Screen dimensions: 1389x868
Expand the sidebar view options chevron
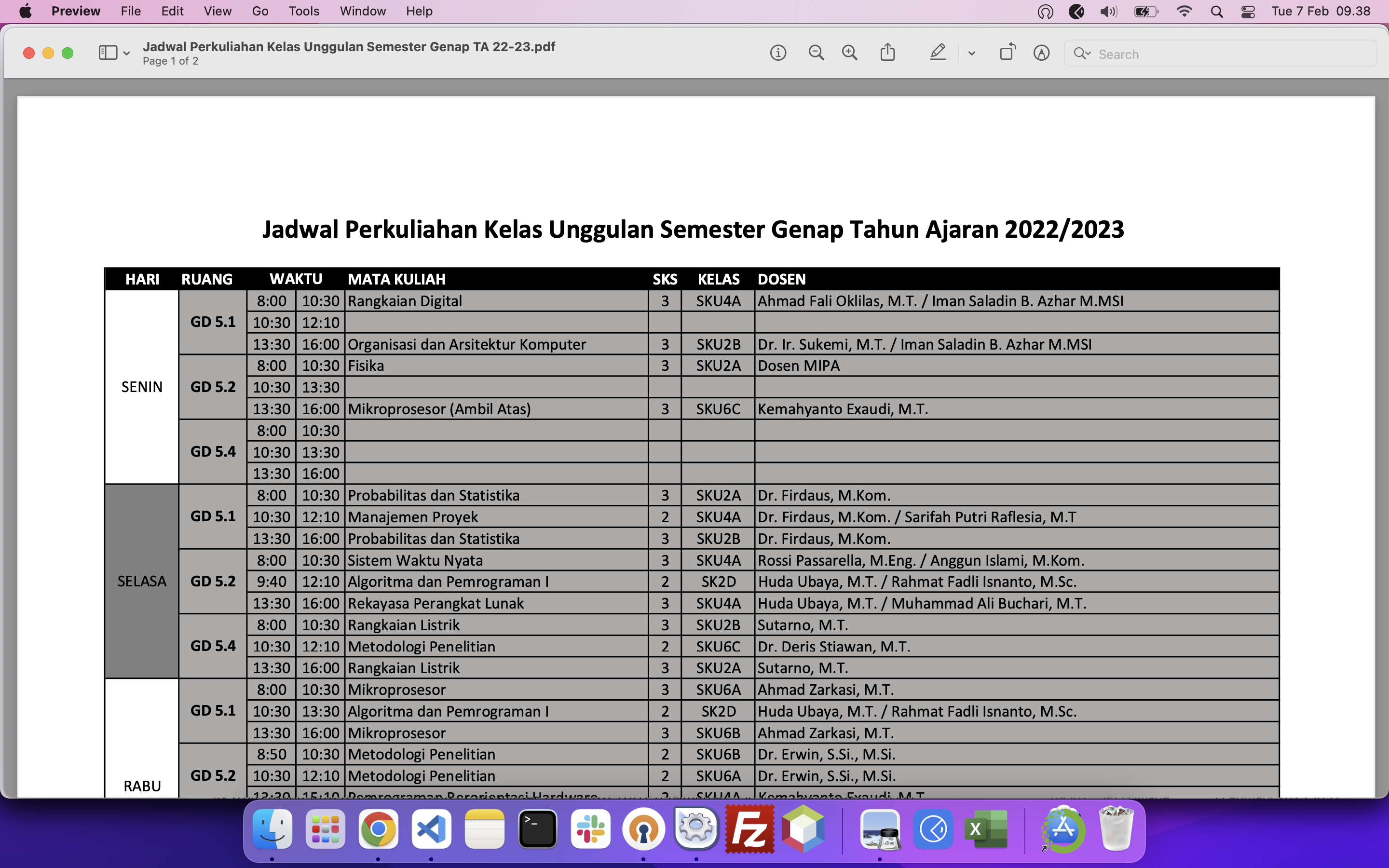126,54
